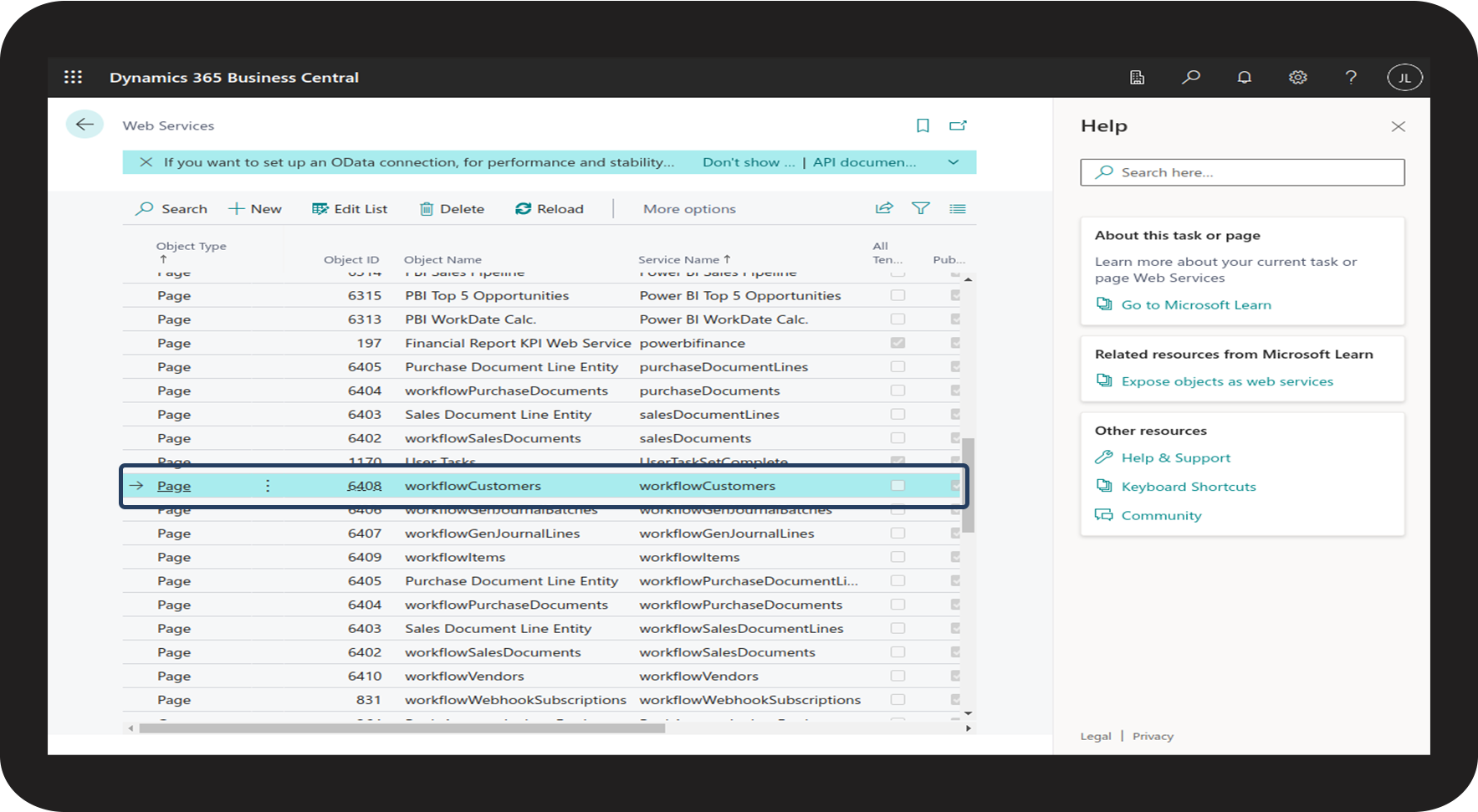Click the notifications bell icon
1478x812 pixels.
(x=1245, y=77)
